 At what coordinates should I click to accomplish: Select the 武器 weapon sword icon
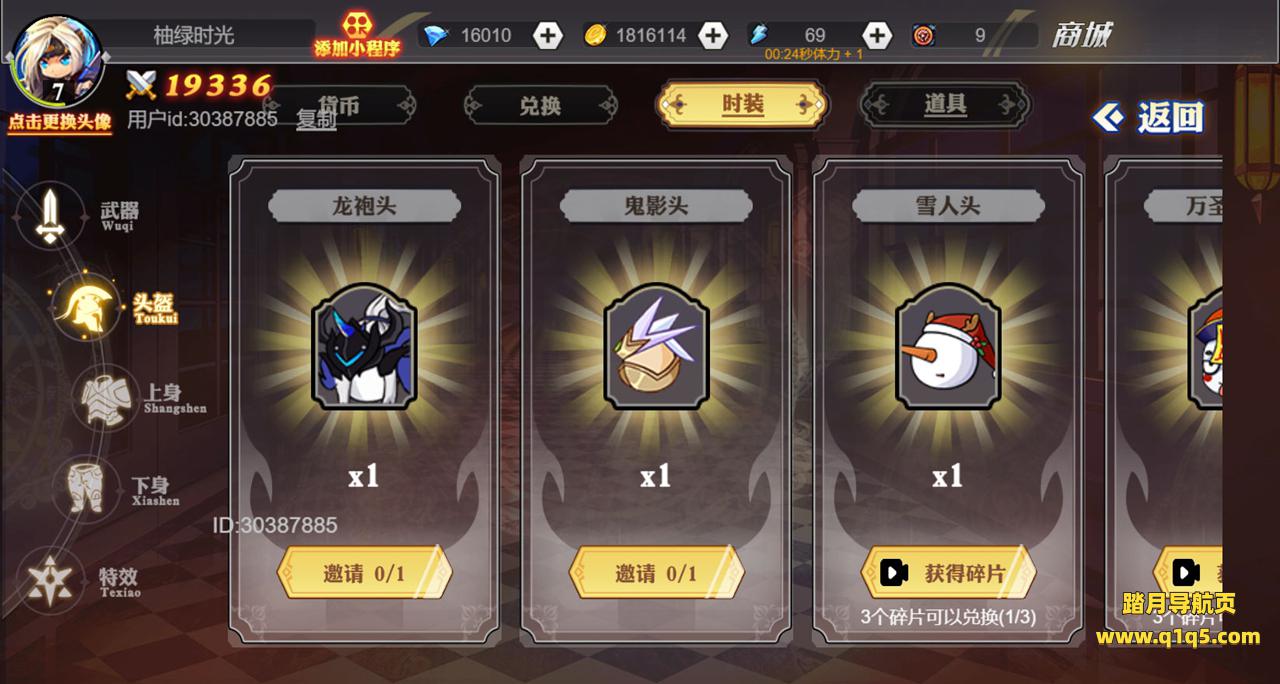point(50,216)
